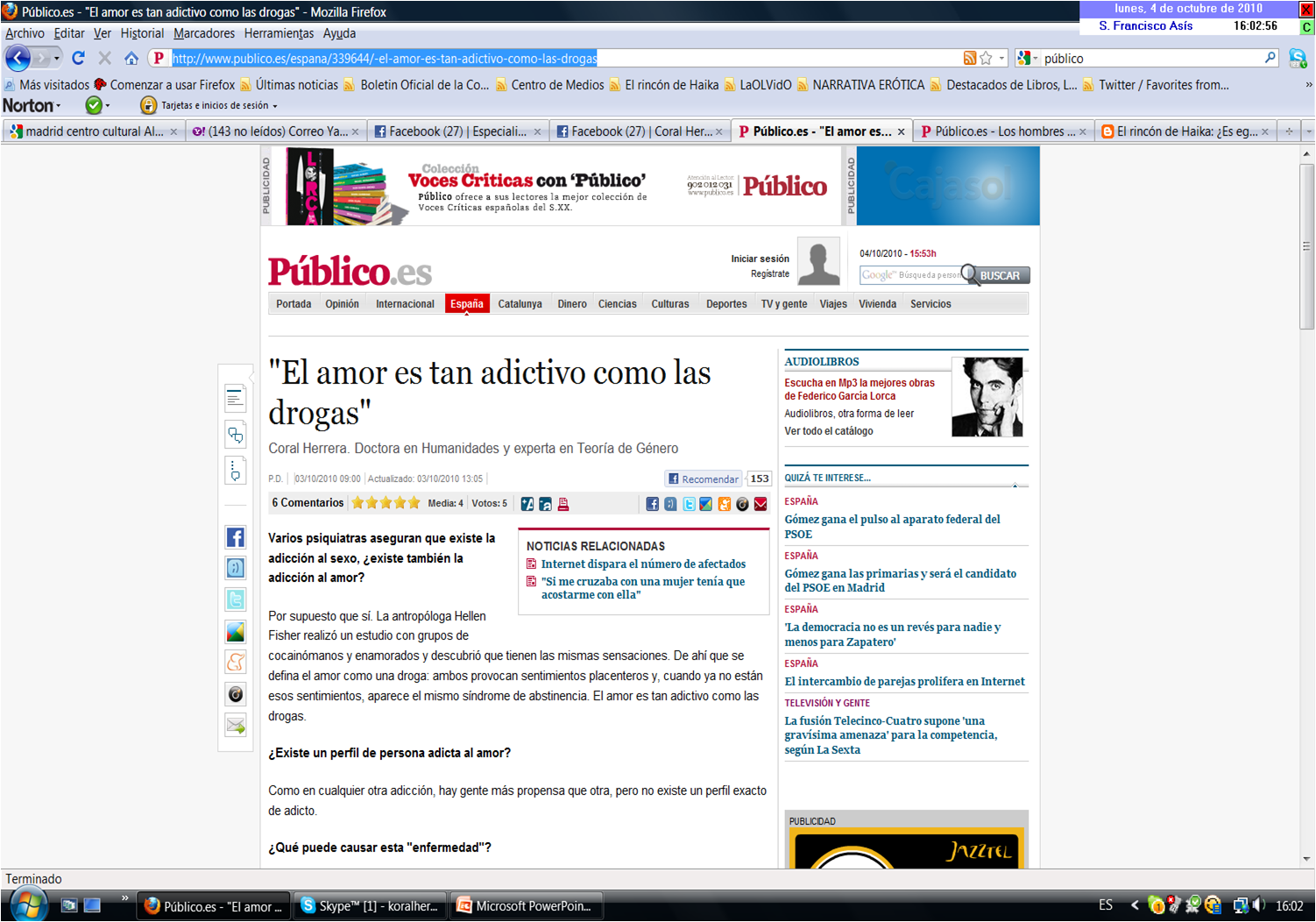Click the Windows Start orb
The image size is (1316, 922).
27,904
